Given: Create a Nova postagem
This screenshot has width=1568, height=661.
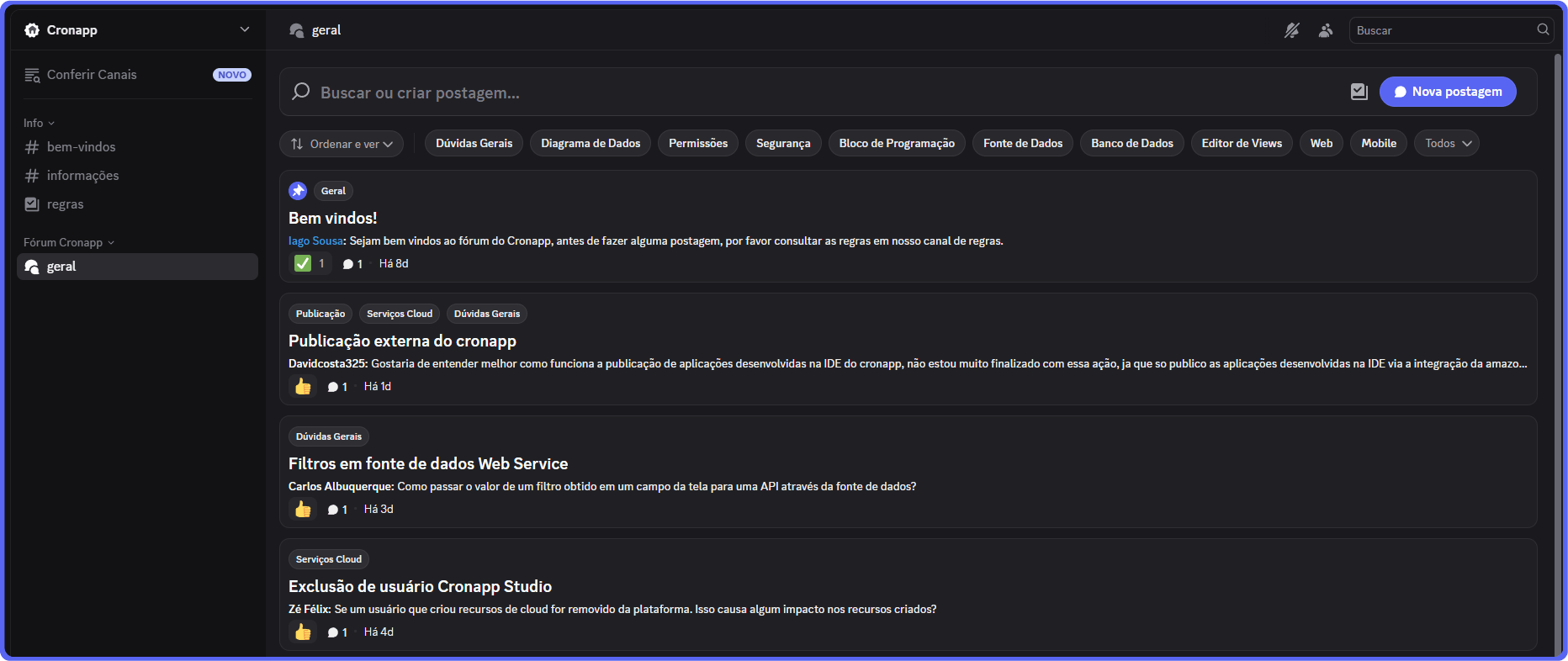Looking at the screenshot, I should coord(1448,92).
